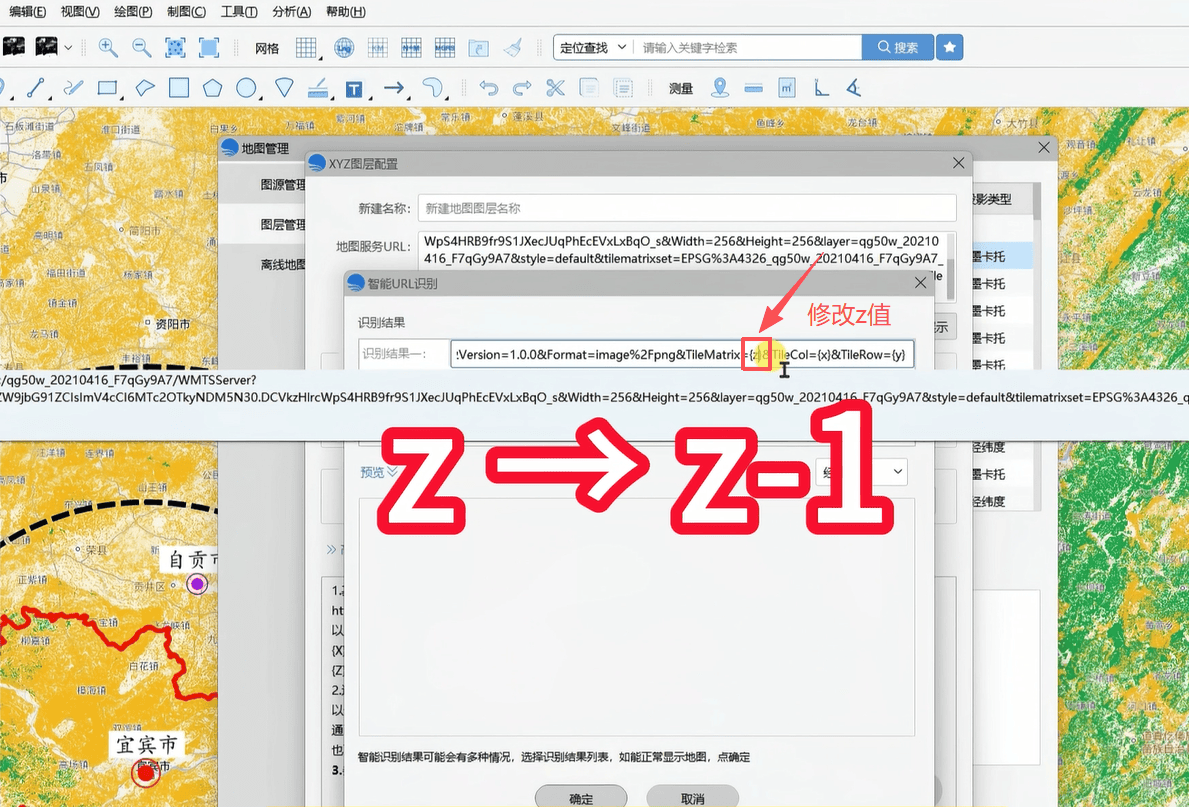The width and height of the screenshot is (1189, 807).
Task: Click the star favorites button
Action: click(x=949, y=47)
